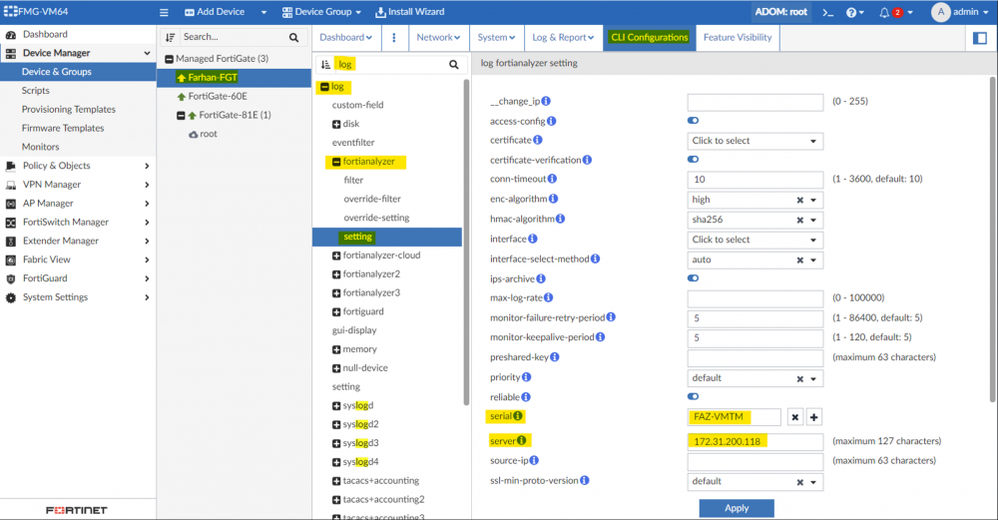Screen dimensions: 998x520
Task: Expand the disk tree node
Action: click(336, 124)
